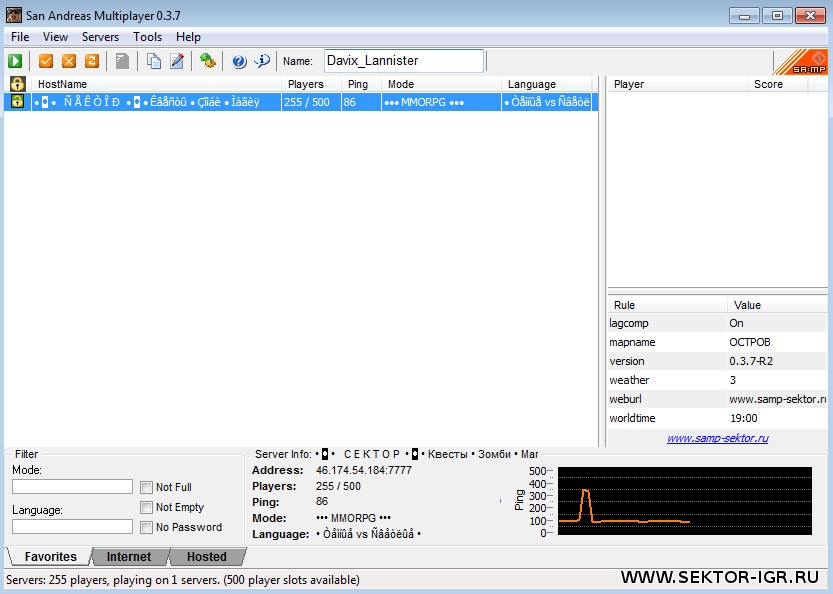Click the green Connect play icon
833x594 pixels.
15,61
